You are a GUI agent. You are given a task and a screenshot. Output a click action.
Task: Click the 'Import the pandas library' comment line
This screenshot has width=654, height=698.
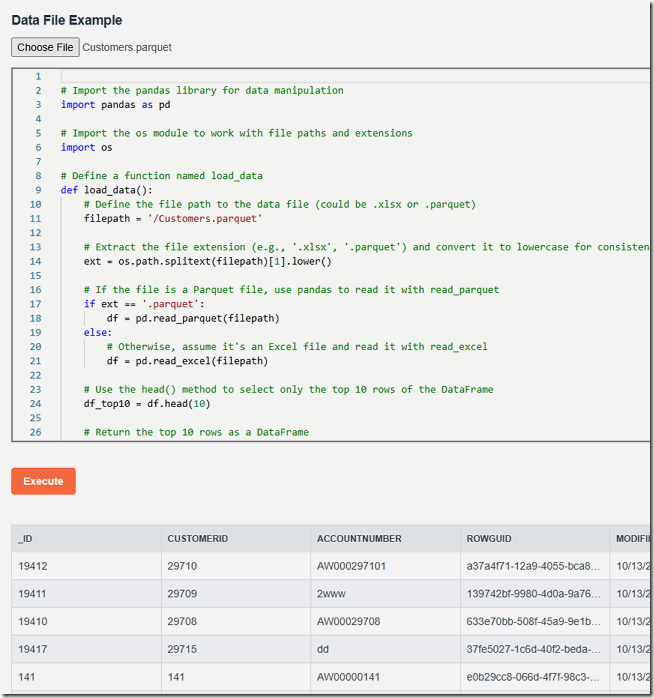click(x=202, y=90)
